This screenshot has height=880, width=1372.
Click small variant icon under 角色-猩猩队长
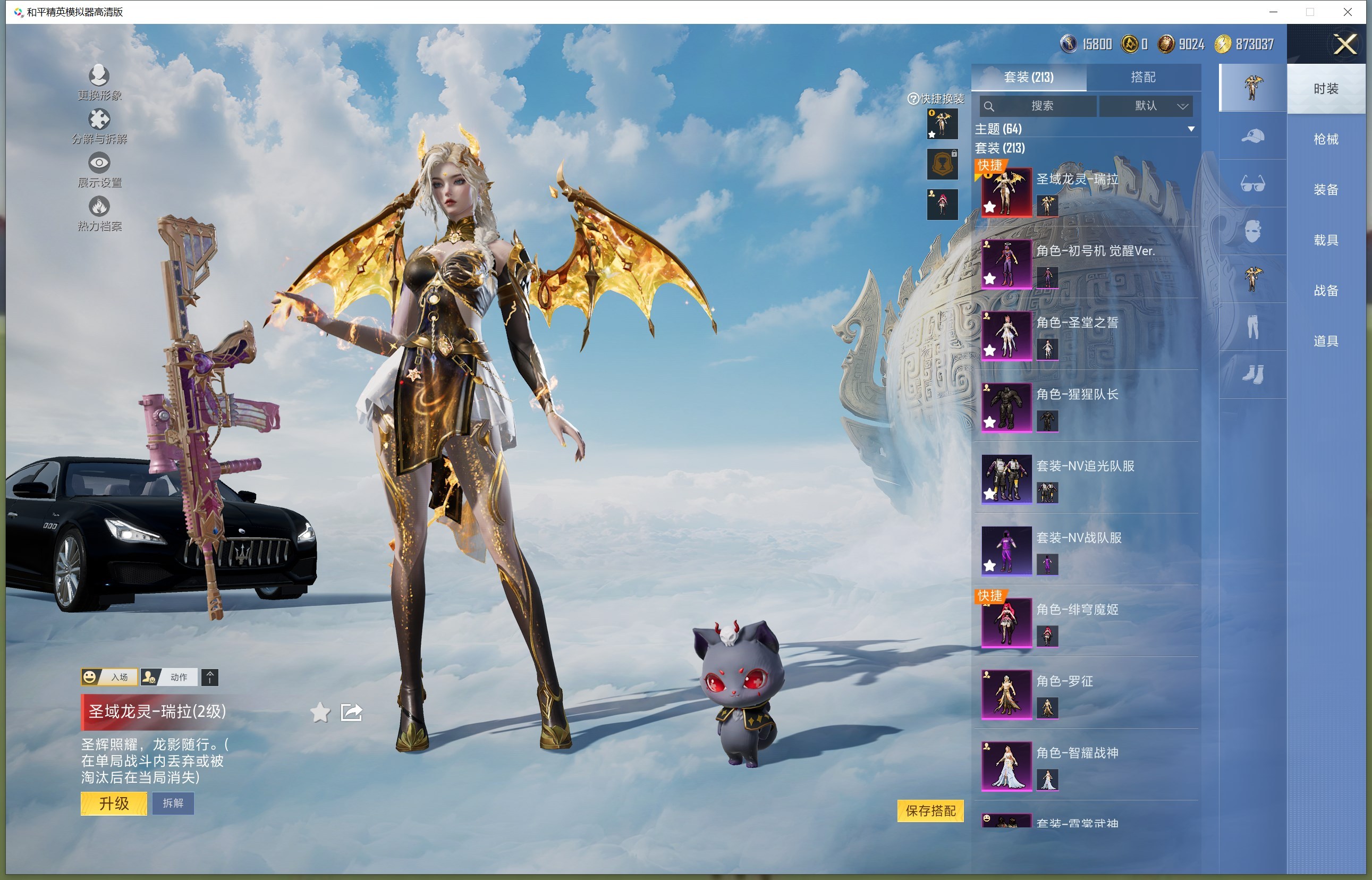click(x=1047, y=421)
